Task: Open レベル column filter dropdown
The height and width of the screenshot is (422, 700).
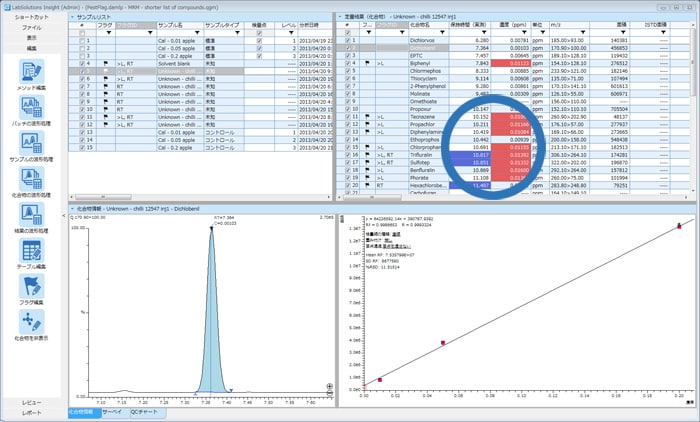Action: (291, 33)
